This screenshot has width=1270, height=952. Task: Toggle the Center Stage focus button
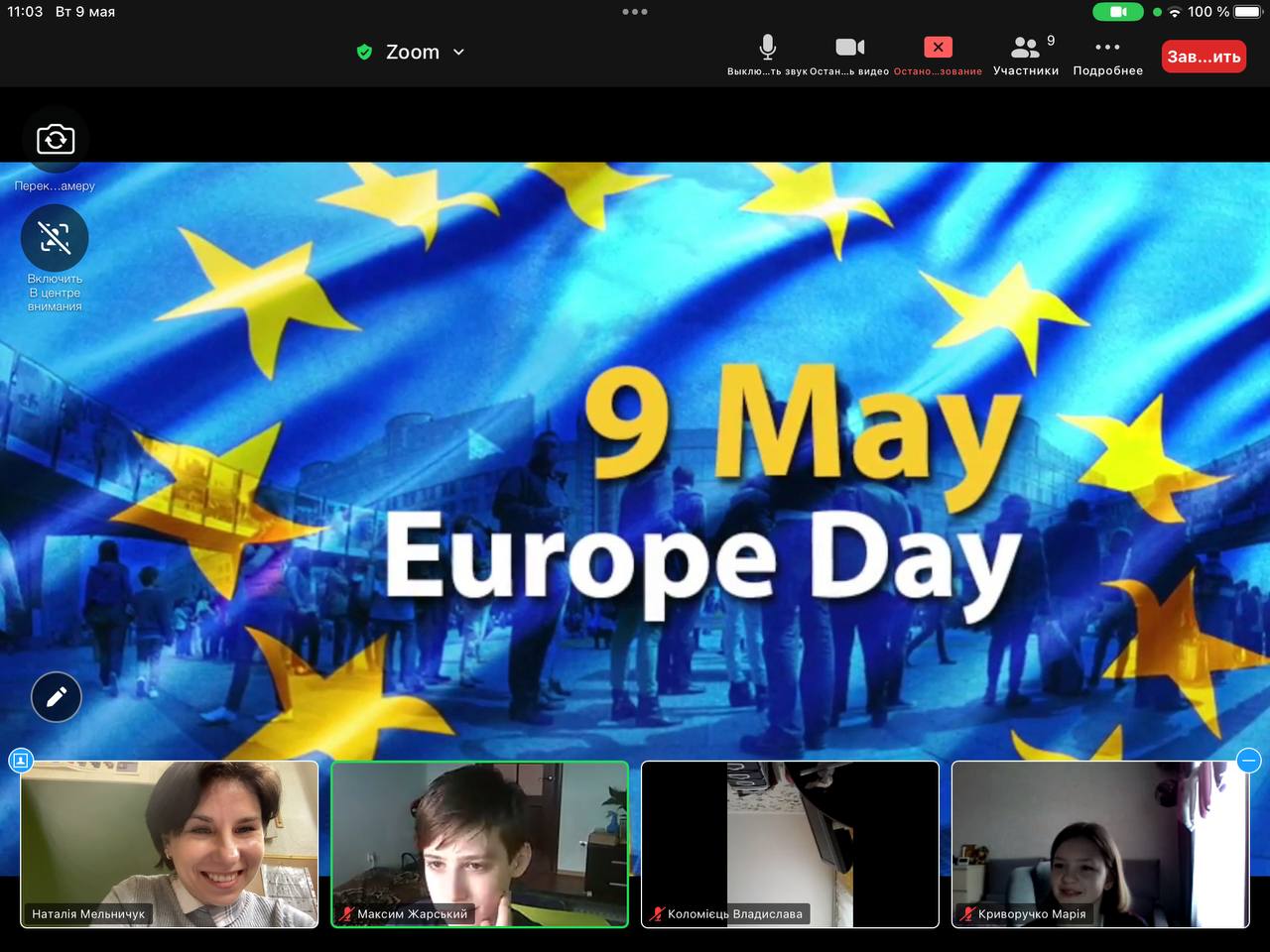pos(55,238)
